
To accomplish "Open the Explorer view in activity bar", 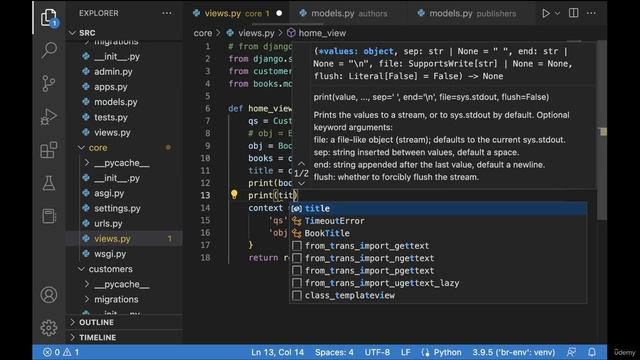I will click(49, 18).
